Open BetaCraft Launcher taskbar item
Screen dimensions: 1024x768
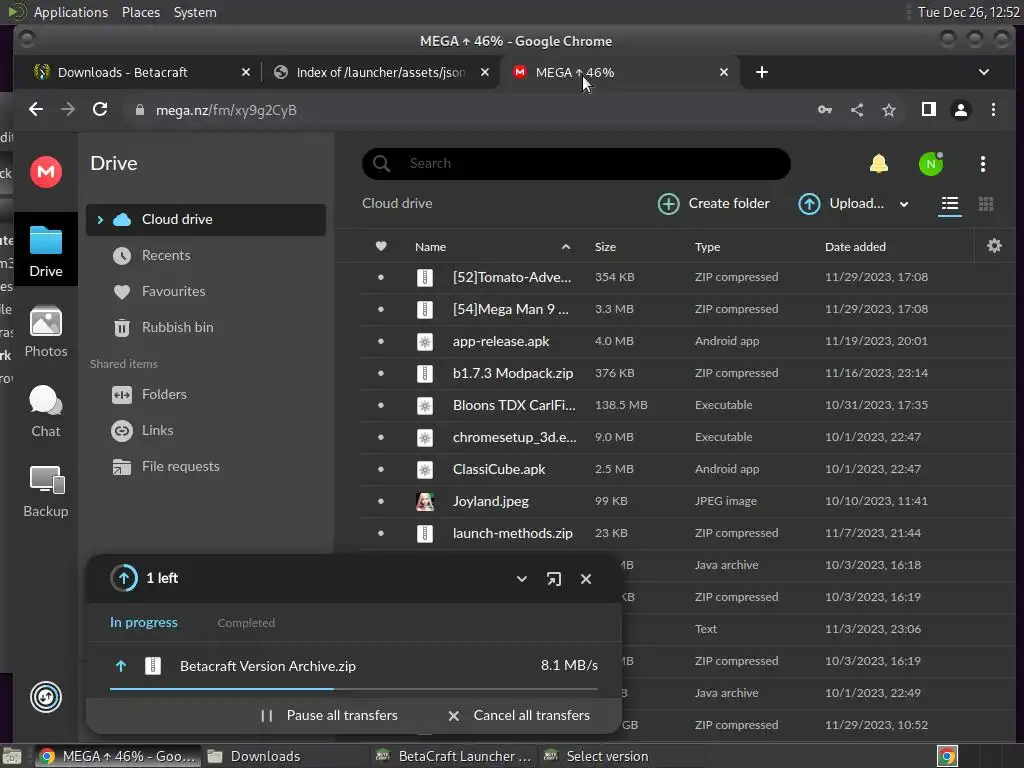[x=453, y=756]
